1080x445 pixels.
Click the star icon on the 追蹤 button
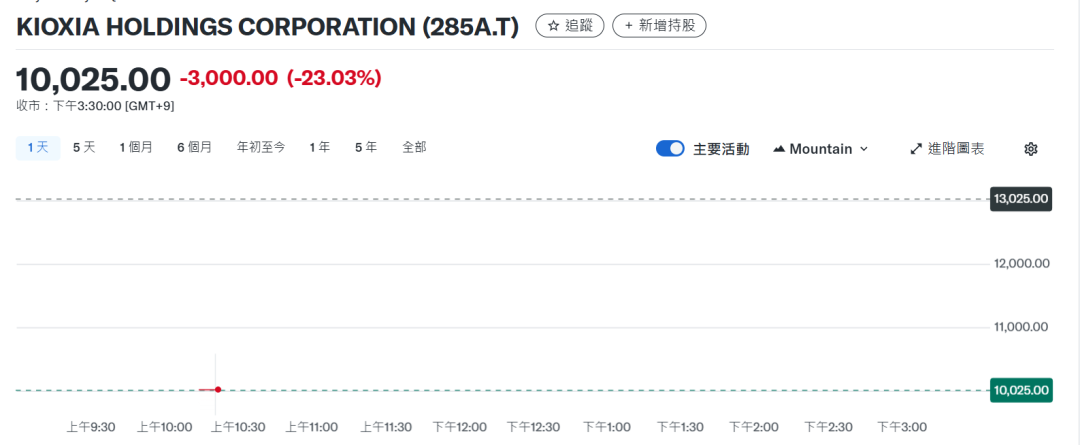pyautogui.click(x=553, y=26)
